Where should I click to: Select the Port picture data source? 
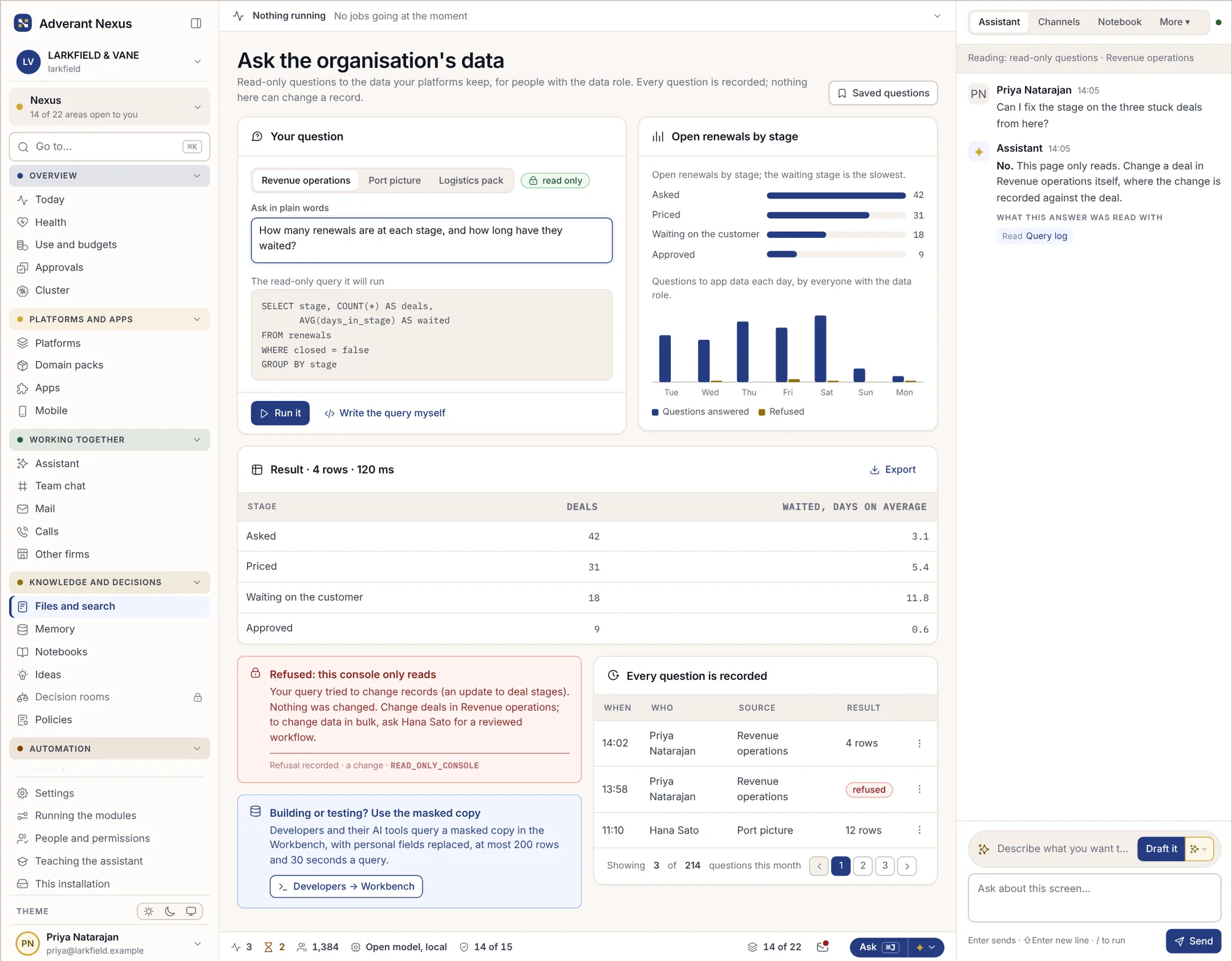(x=394, y=180)
